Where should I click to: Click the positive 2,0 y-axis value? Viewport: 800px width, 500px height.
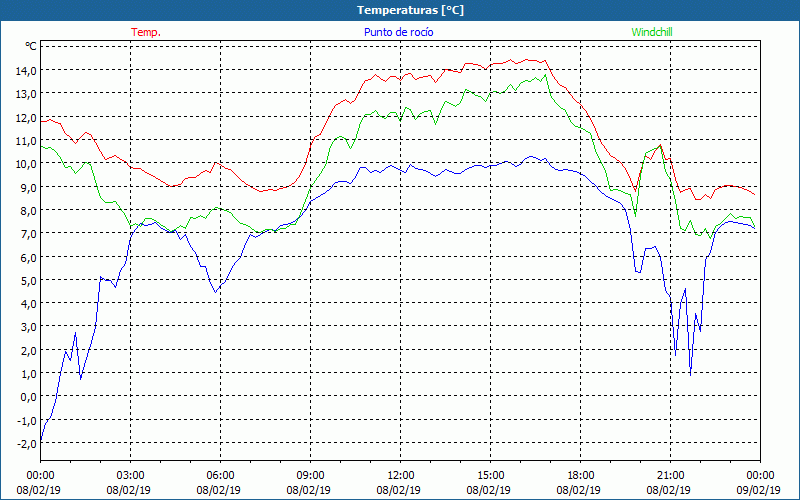tap(28, 350)
